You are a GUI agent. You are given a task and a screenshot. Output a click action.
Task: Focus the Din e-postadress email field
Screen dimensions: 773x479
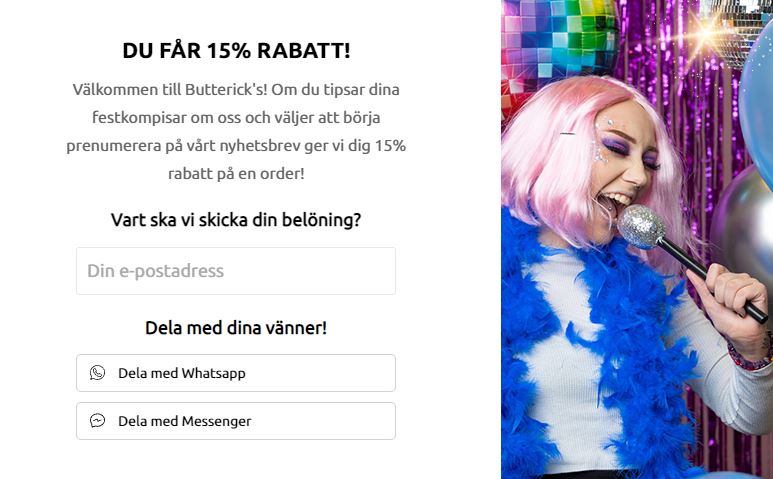236,271
